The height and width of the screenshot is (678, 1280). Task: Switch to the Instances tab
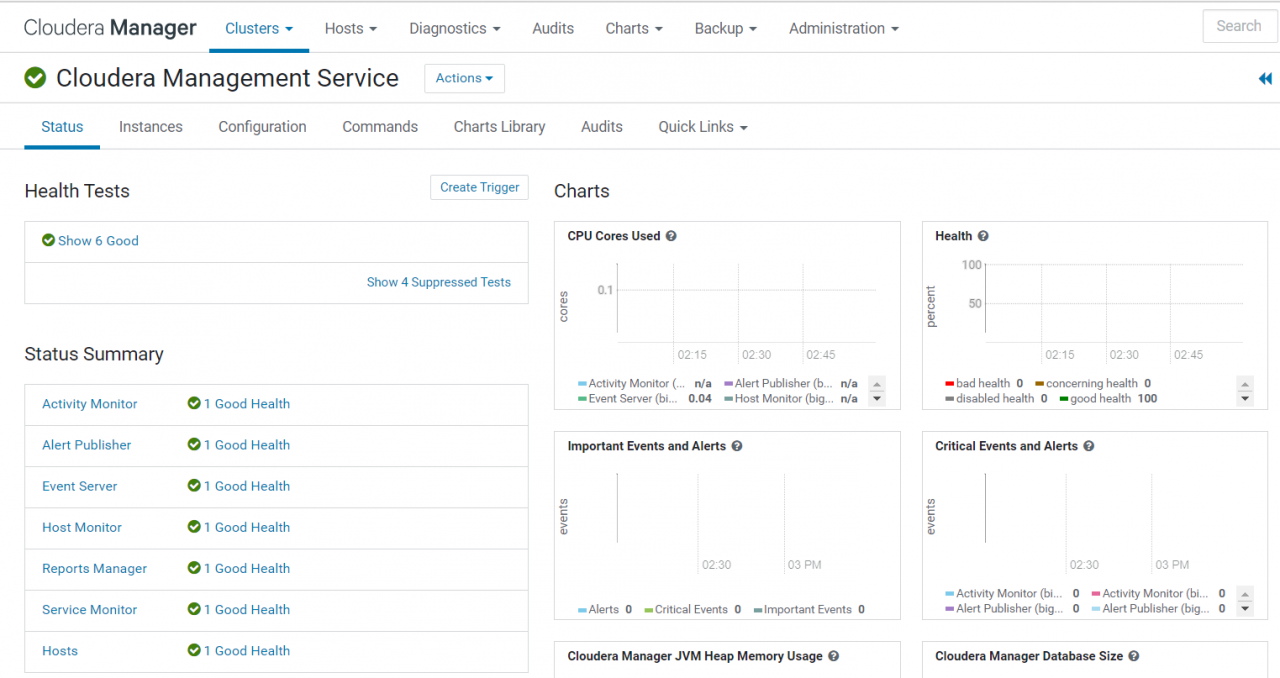(x=151, y=127)
